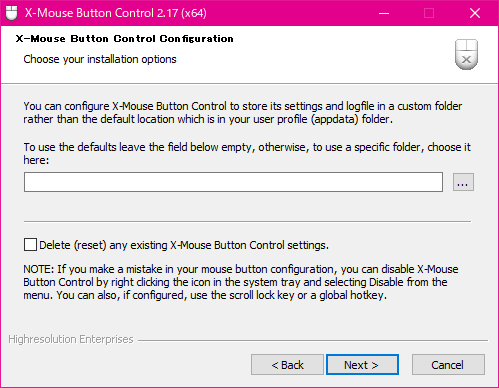Click the "Choose your installation options" subtitle

pos(100,59)
